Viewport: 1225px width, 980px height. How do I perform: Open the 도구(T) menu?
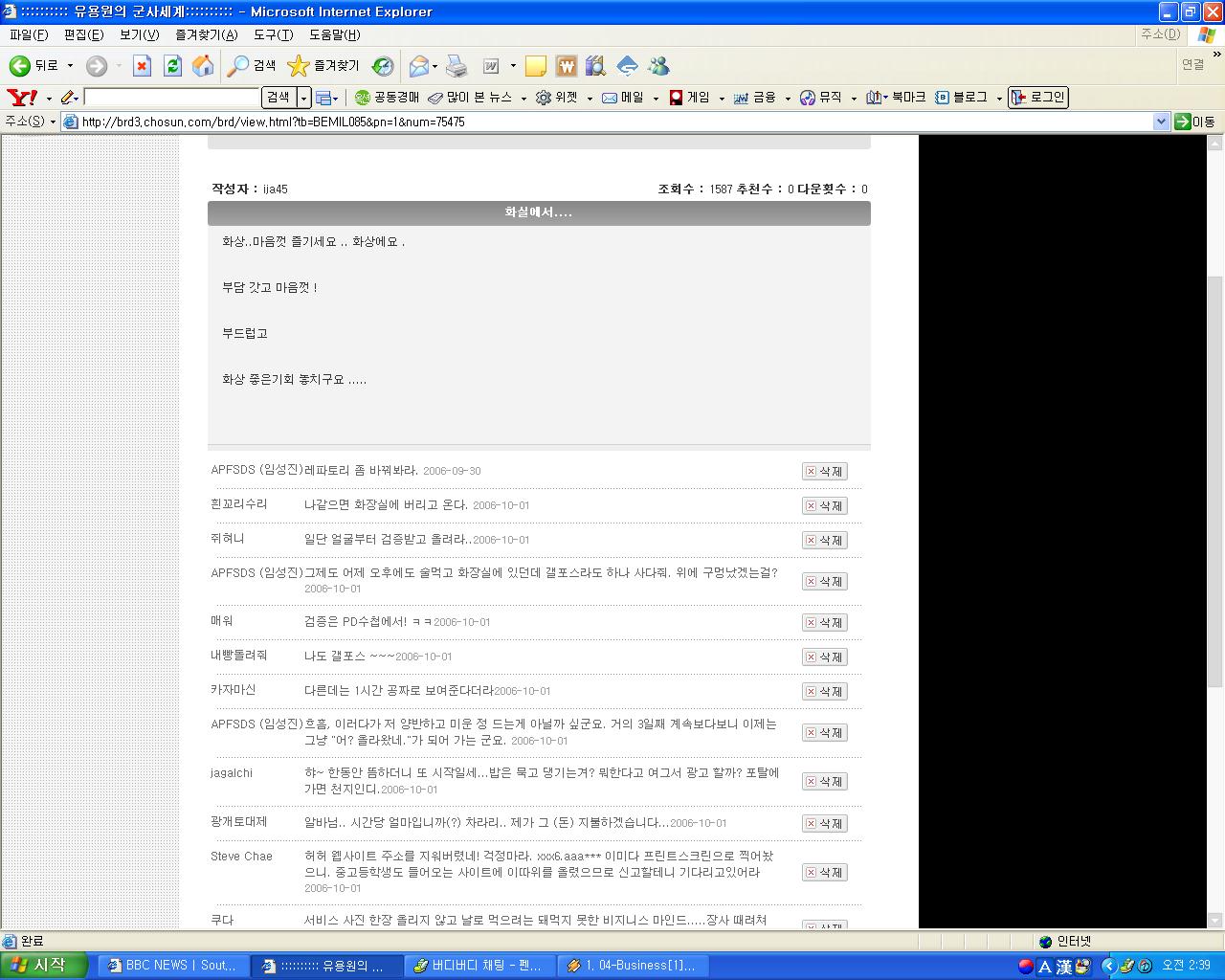273,34
